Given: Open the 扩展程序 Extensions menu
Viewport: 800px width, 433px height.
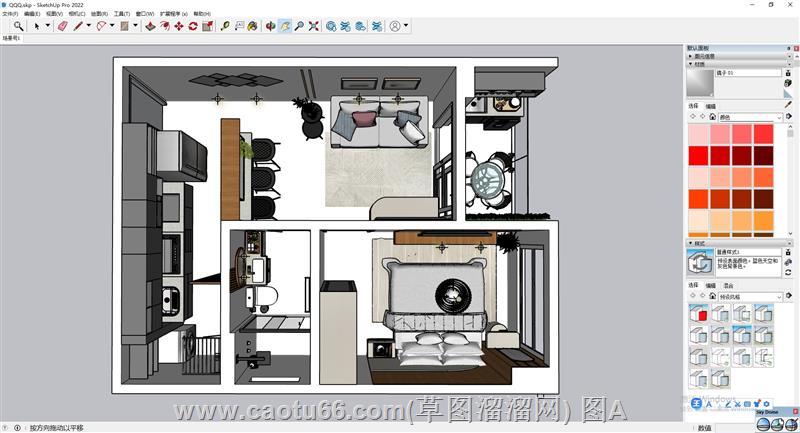Looking at the screenshot, I should 174,14.
